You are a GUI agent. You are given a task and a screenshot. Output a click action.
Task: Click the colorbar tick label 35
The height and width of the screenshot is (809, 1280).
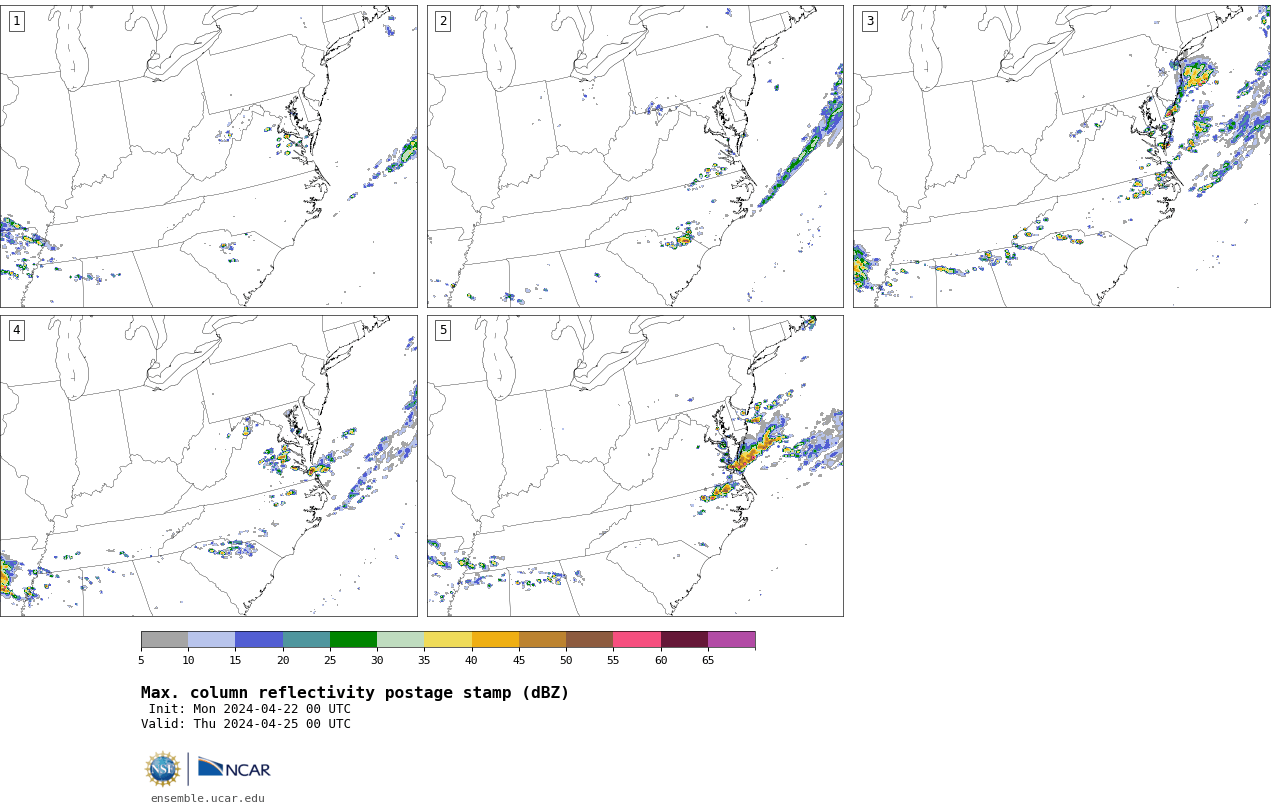[x=424, y=660]
